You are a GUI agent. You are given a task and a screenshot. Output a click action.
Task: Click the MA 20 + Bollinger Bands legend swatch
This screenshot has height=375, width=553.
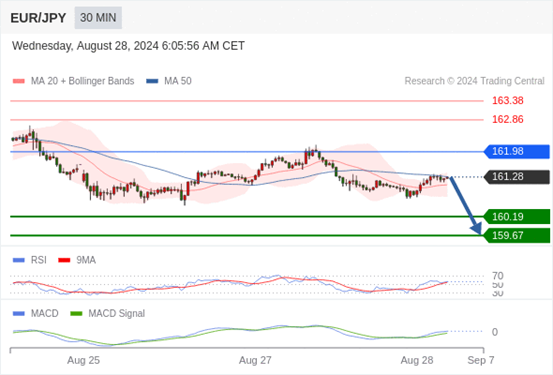pyautogui.click(x=19, y=81)
